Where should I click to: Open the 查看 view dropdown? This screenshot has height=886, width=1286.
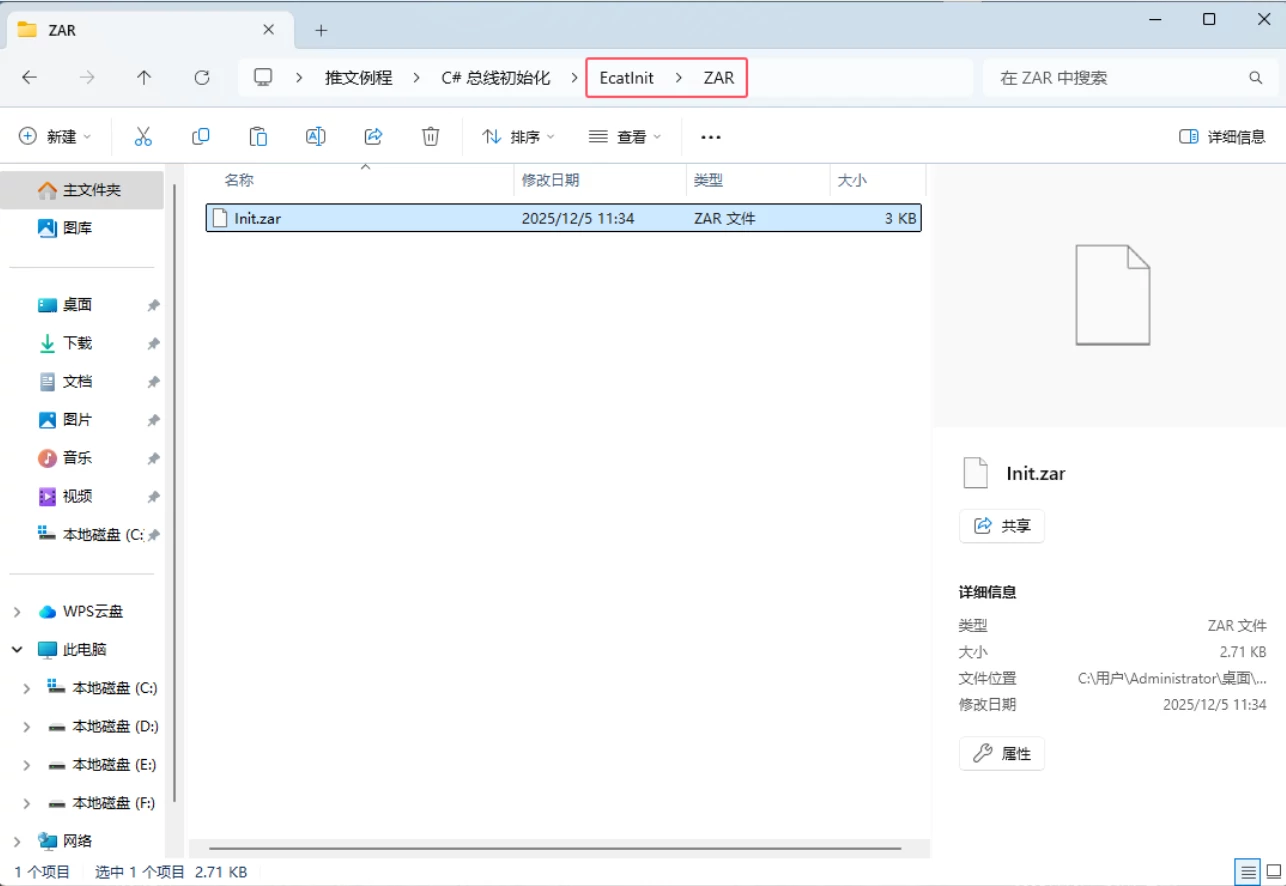(x=625, y=136)
